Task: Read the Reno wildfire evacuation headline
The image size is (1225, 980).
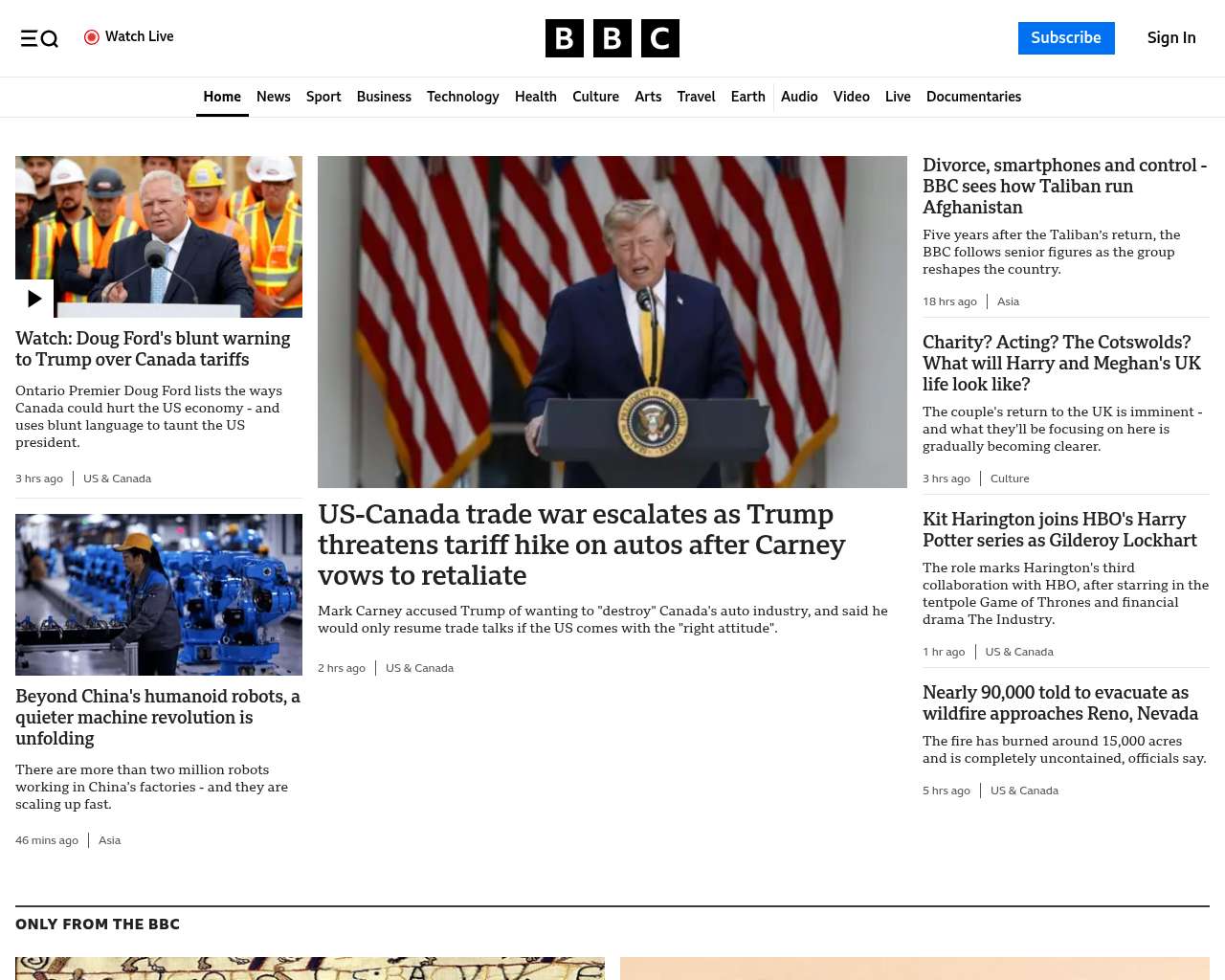Action: coord(1060,702)
